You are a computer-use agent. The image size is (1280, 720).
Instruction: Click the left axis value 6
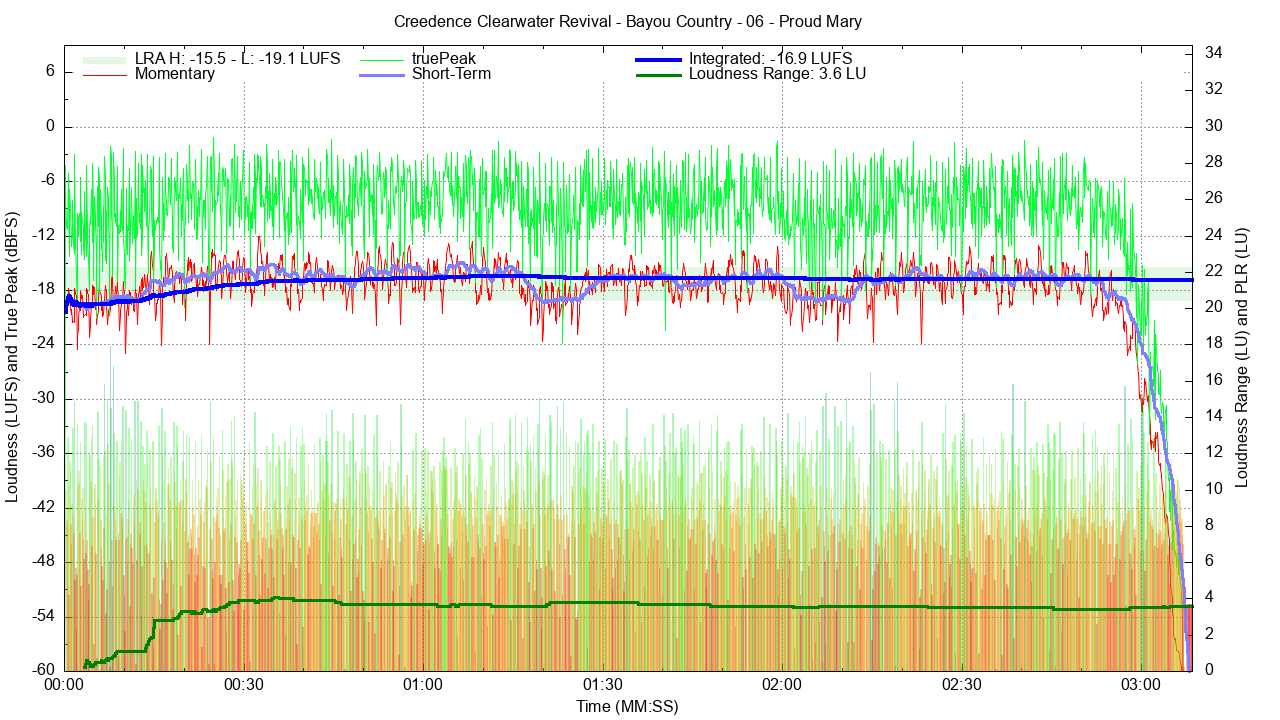pos(50,72)
